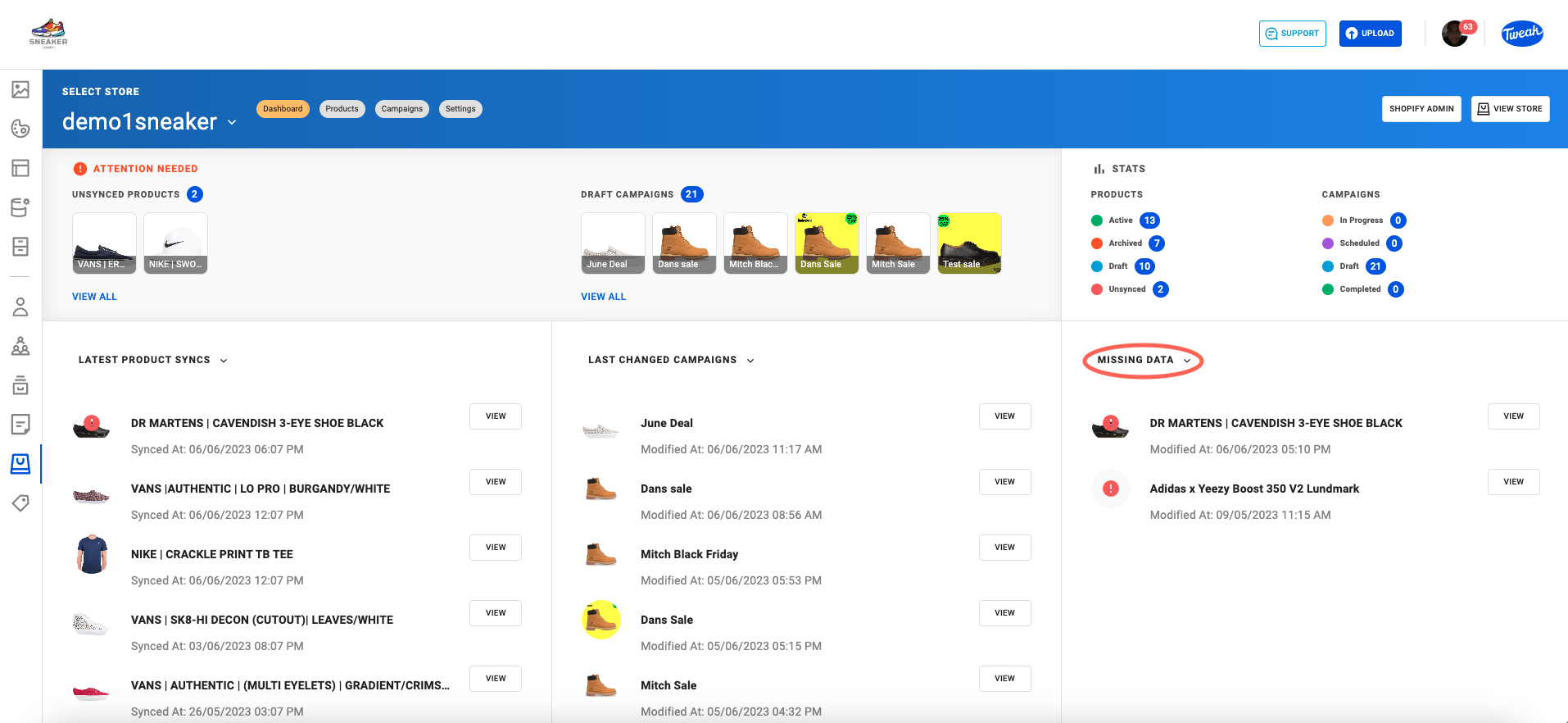Click Draft products count 10
This screenshot has height=723, width=1568.
[x=1145, y=266]
